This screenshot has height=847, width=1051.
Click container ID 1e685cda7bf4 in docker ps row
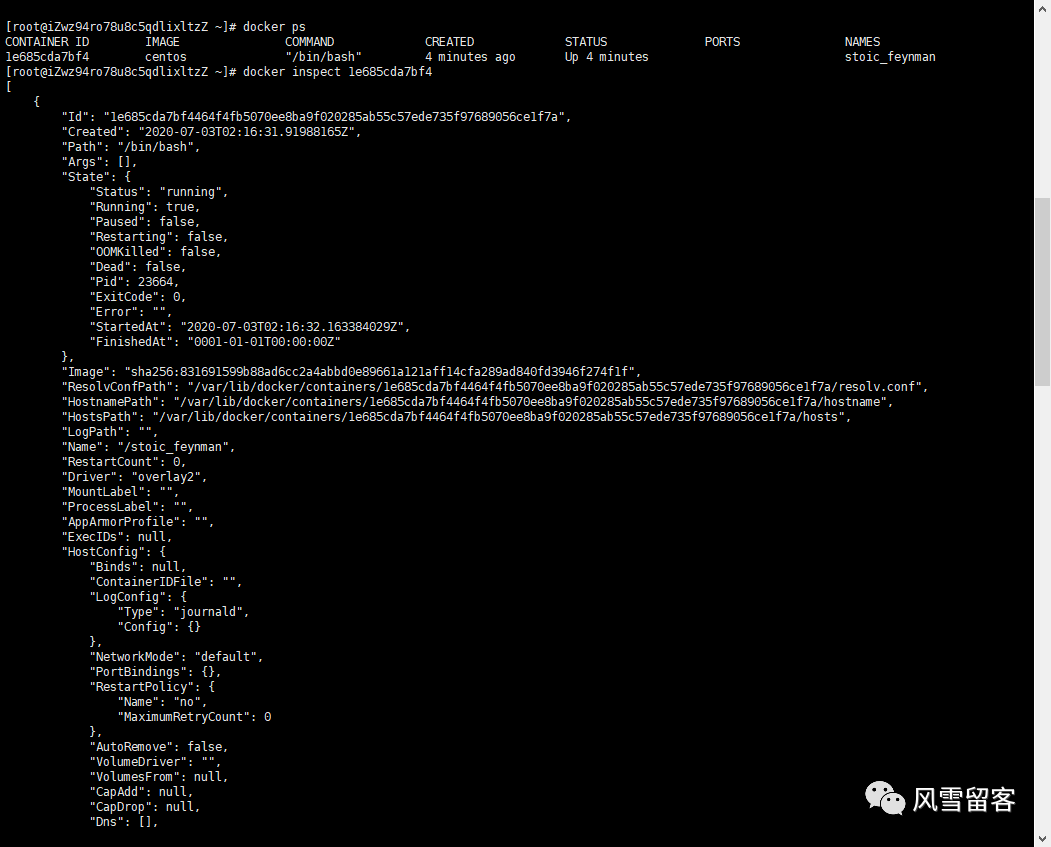[47, 57]
